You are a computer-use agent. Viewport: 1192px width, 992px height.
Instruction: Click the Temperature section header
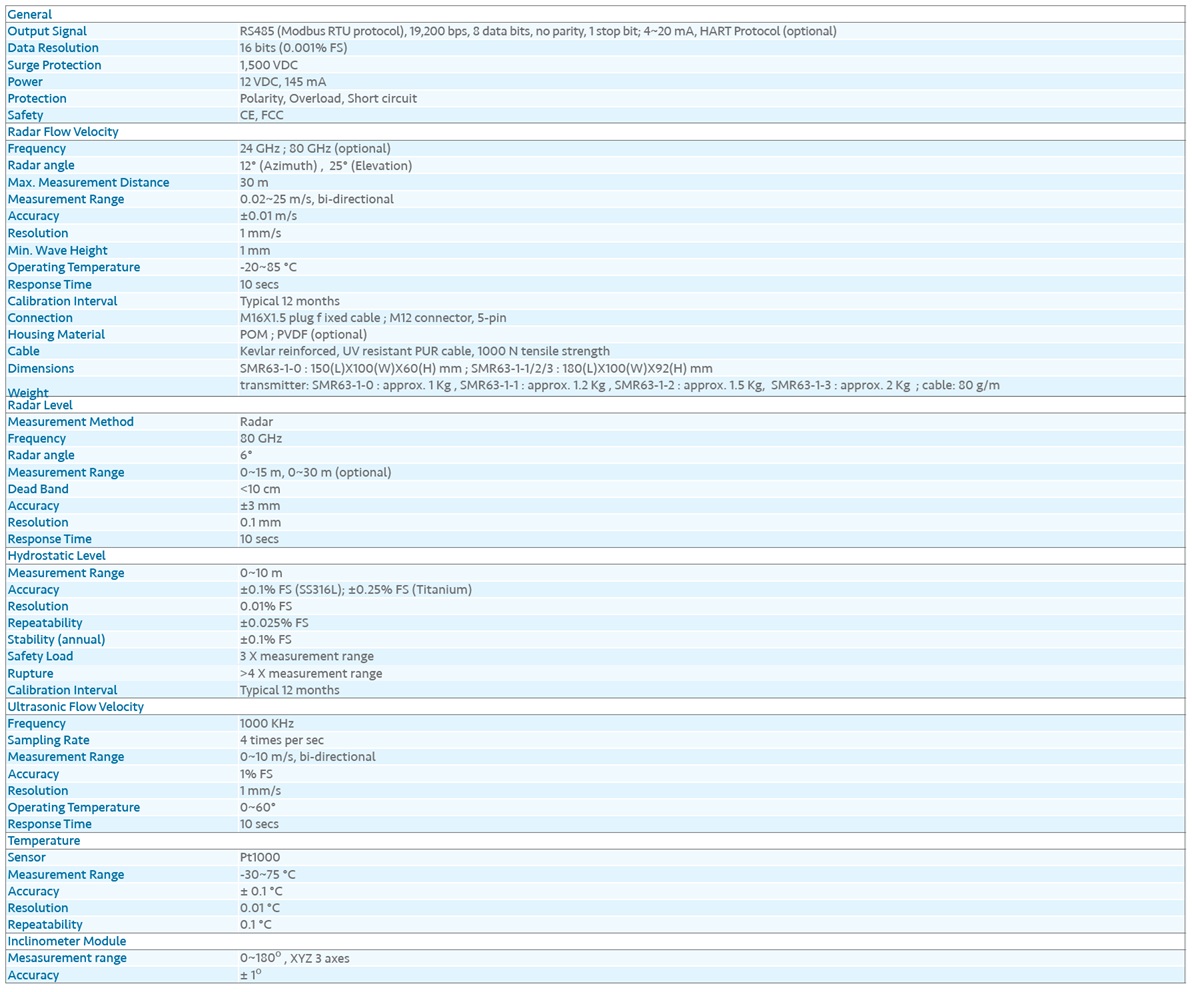tap(43, 841)
